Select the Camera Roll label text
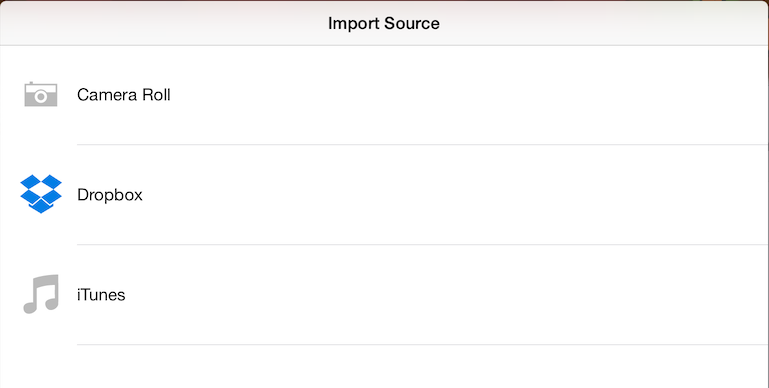Screen dimensions: 769x388 pyautogui.click(x=124, y=95)
